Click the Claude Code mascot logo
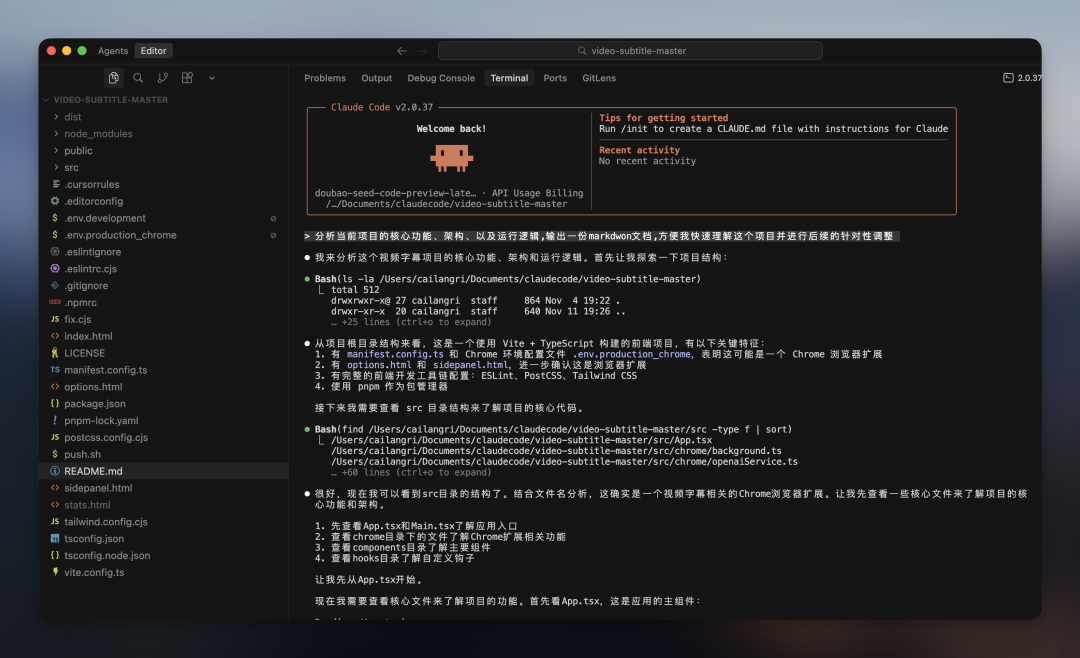This screenshot has width=1080, height=658. click(x=451, y=158)
